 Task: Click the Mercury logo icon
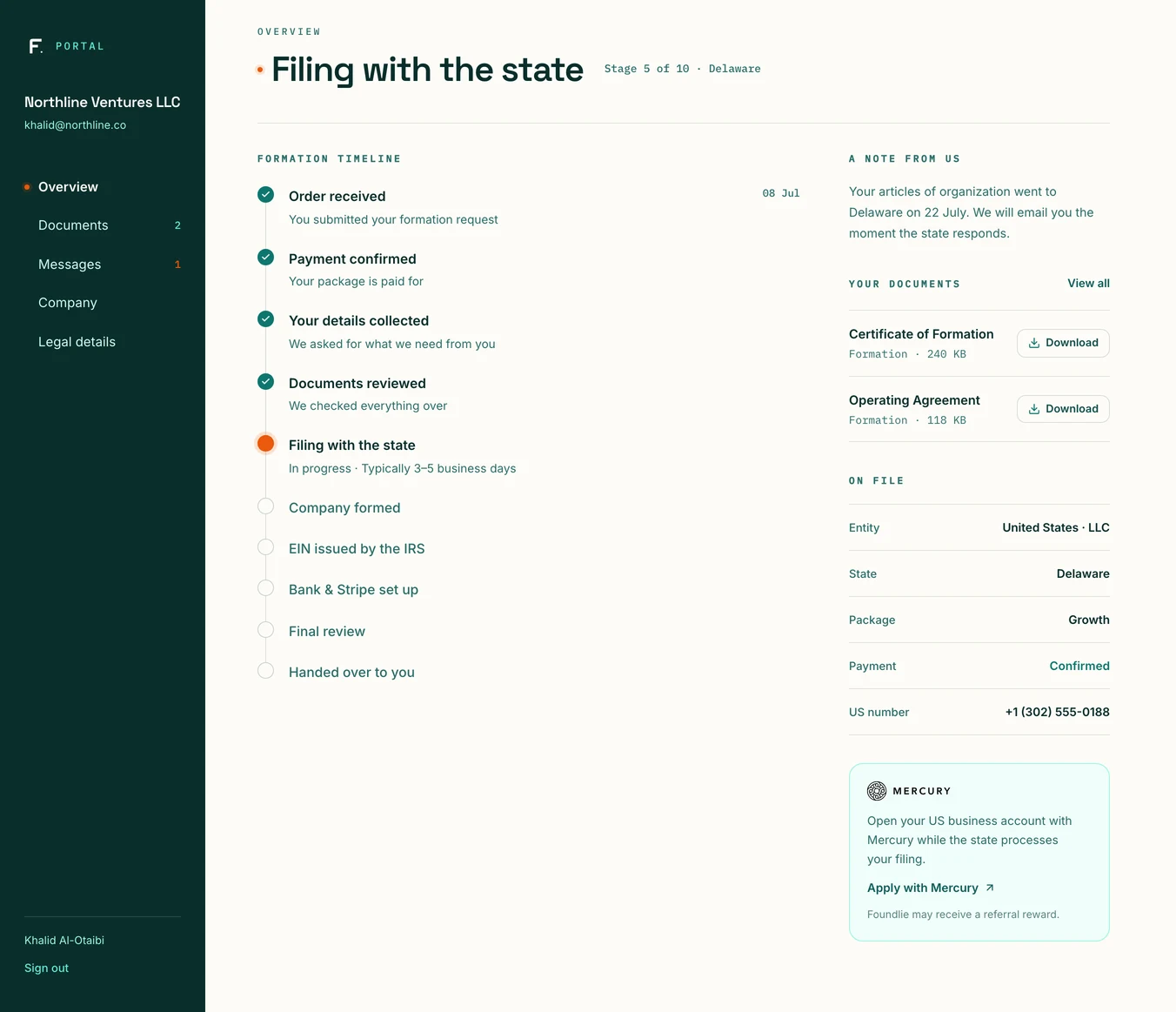pyautogui.click(x=877, y=791)
